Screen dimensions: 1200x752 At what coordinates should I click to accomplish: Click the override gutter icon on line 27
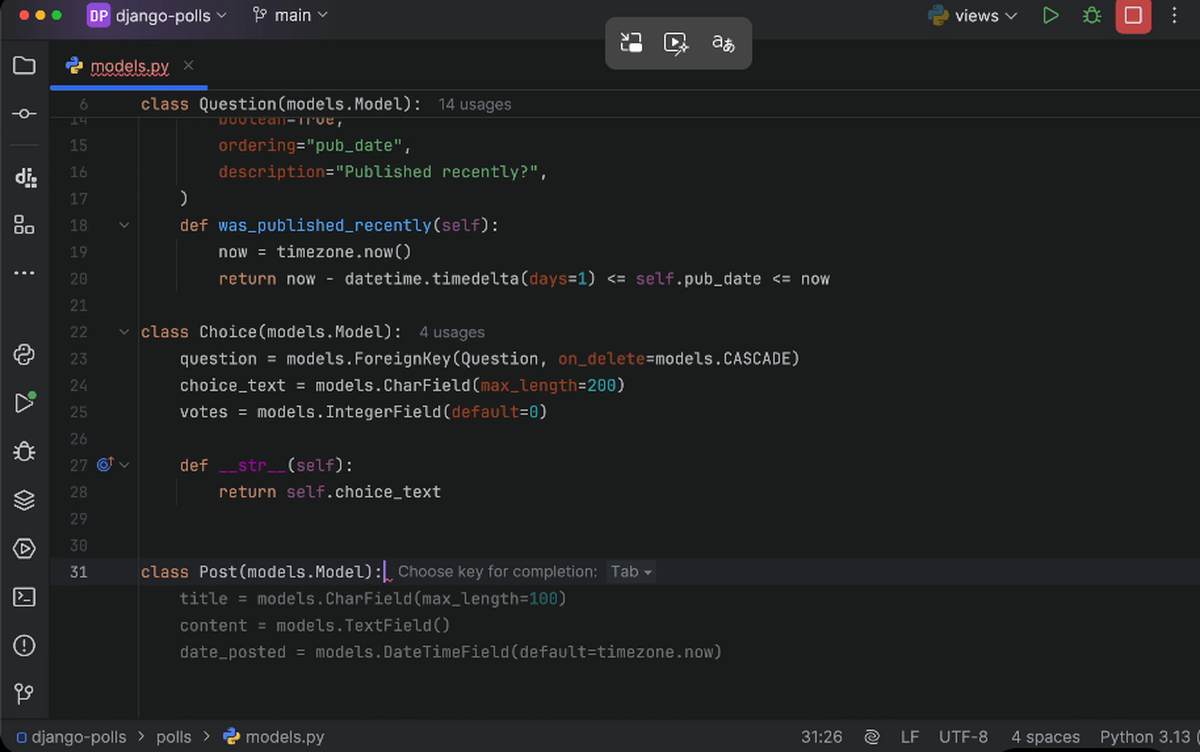[x=104, y=465]
